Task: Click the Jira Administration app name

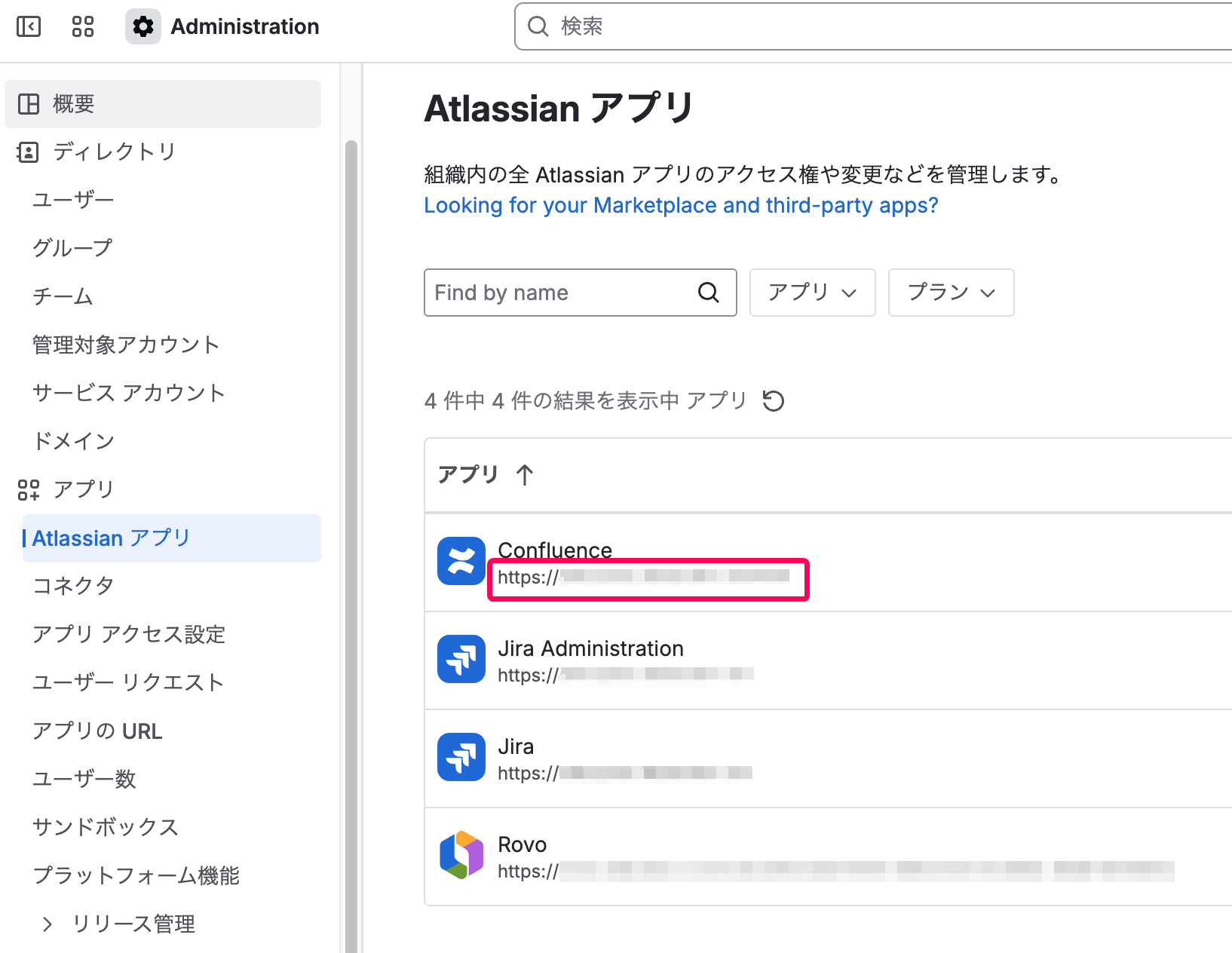Action: click(x=591, y=648)
